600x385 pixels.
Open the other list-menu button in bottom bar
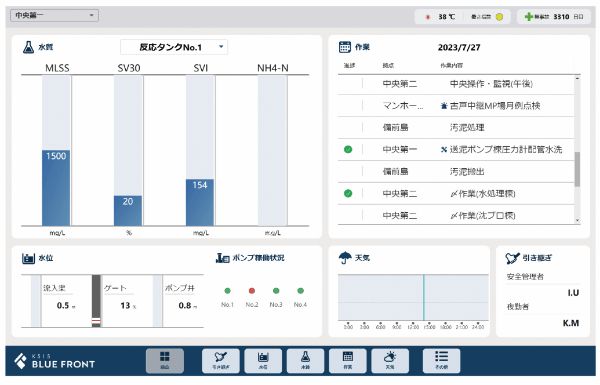[x=441, y=361]
